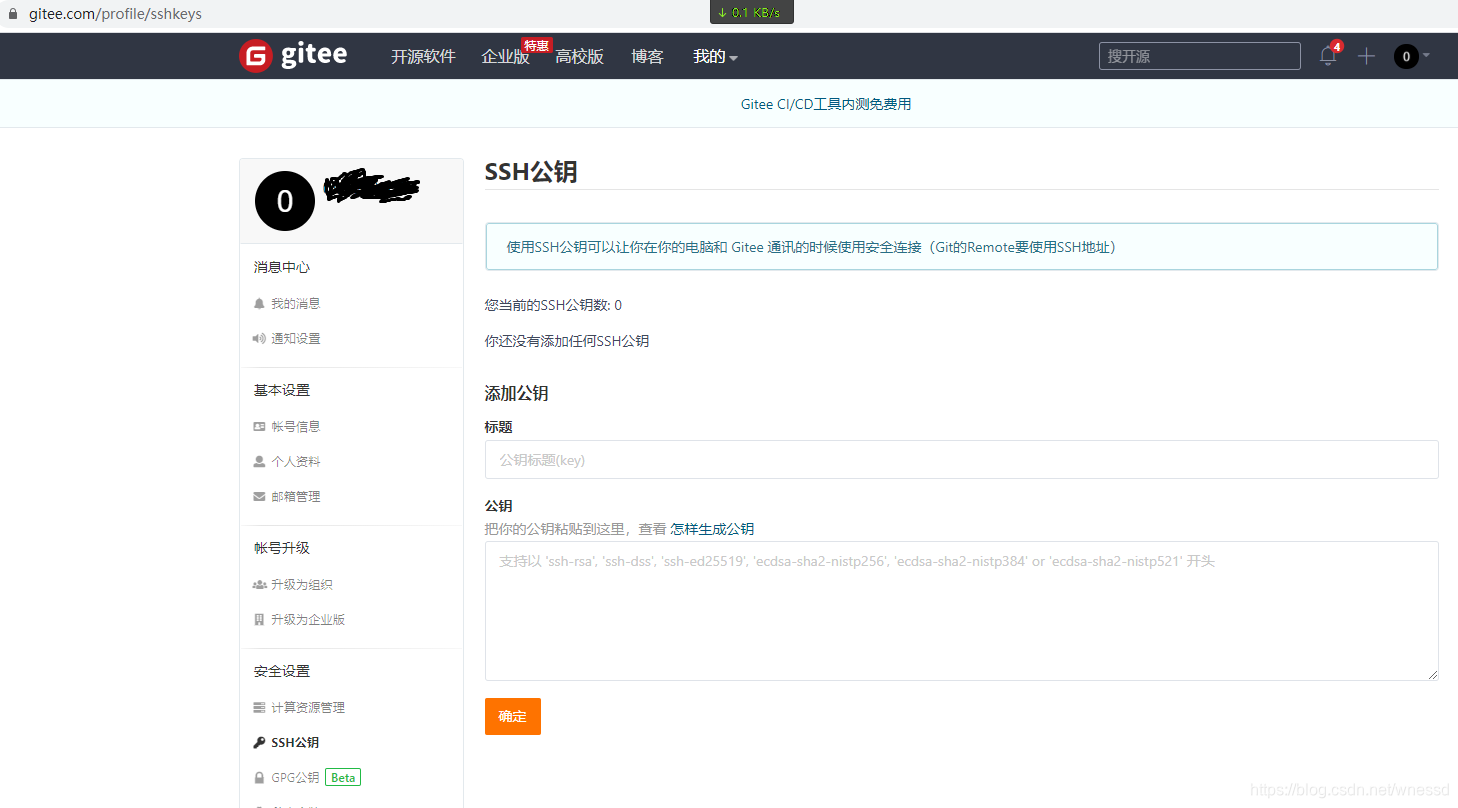This screenshot has height=808, width=1458.
Task: Open the avatar dropdown arrow
Action: [x=1429, y=57]
